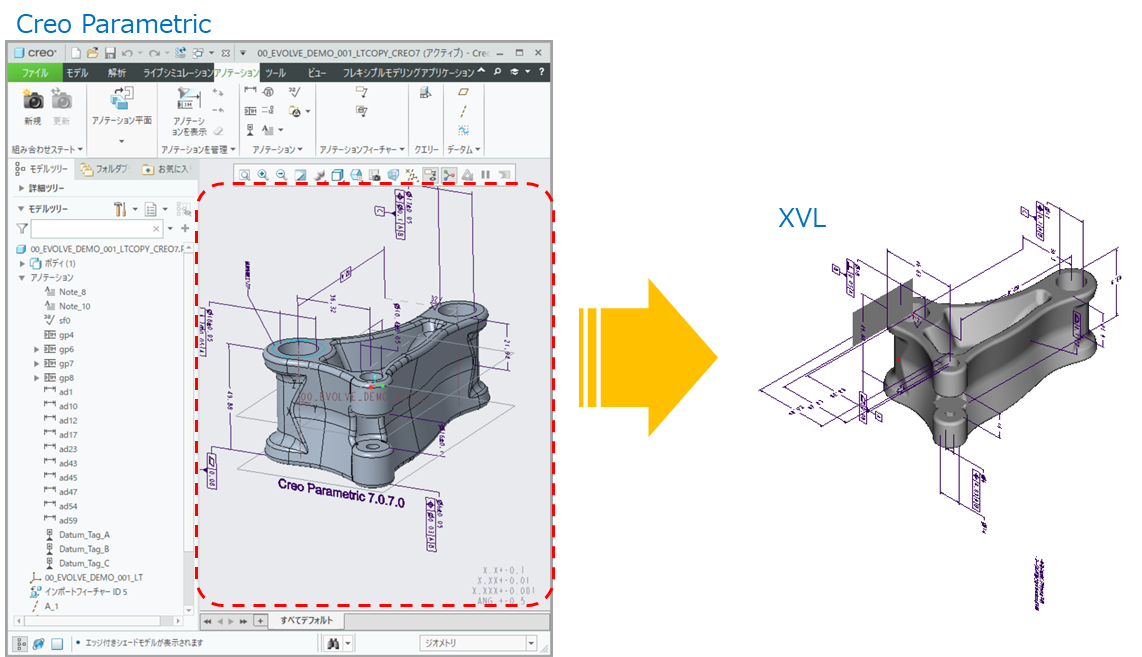
Task: Open saved orientations in graphics toolbar
Action: [356, 175]
